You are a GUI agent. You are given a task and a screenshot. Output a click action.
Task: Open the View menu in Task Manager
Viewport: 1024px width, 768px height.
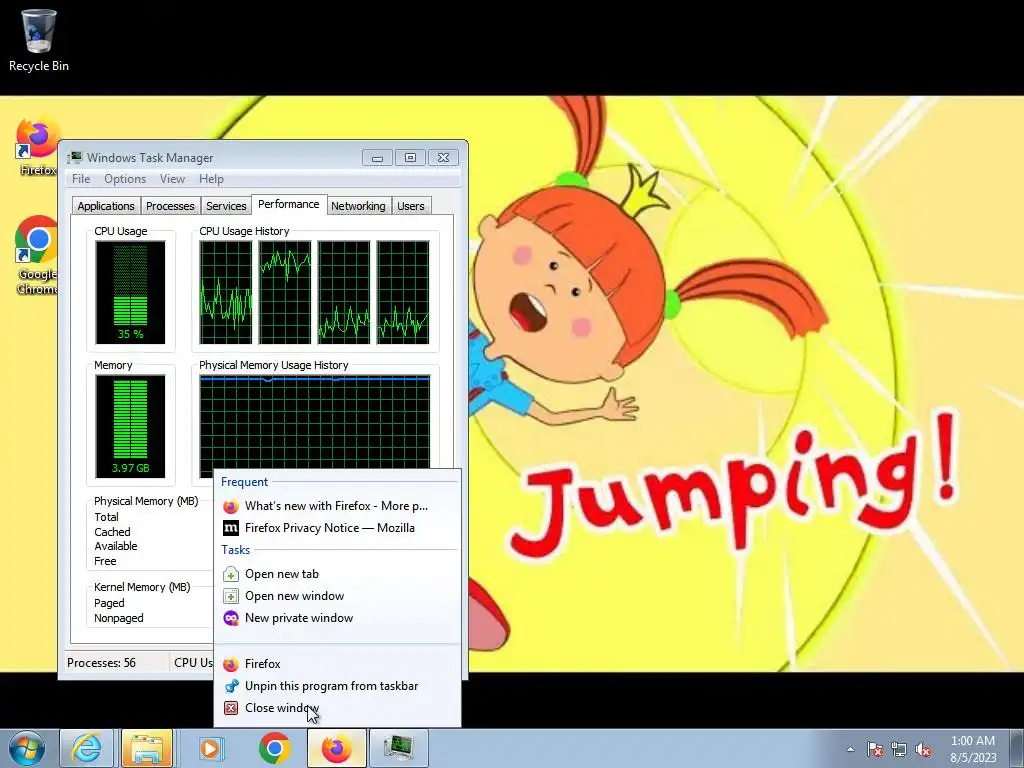(172, 179)
